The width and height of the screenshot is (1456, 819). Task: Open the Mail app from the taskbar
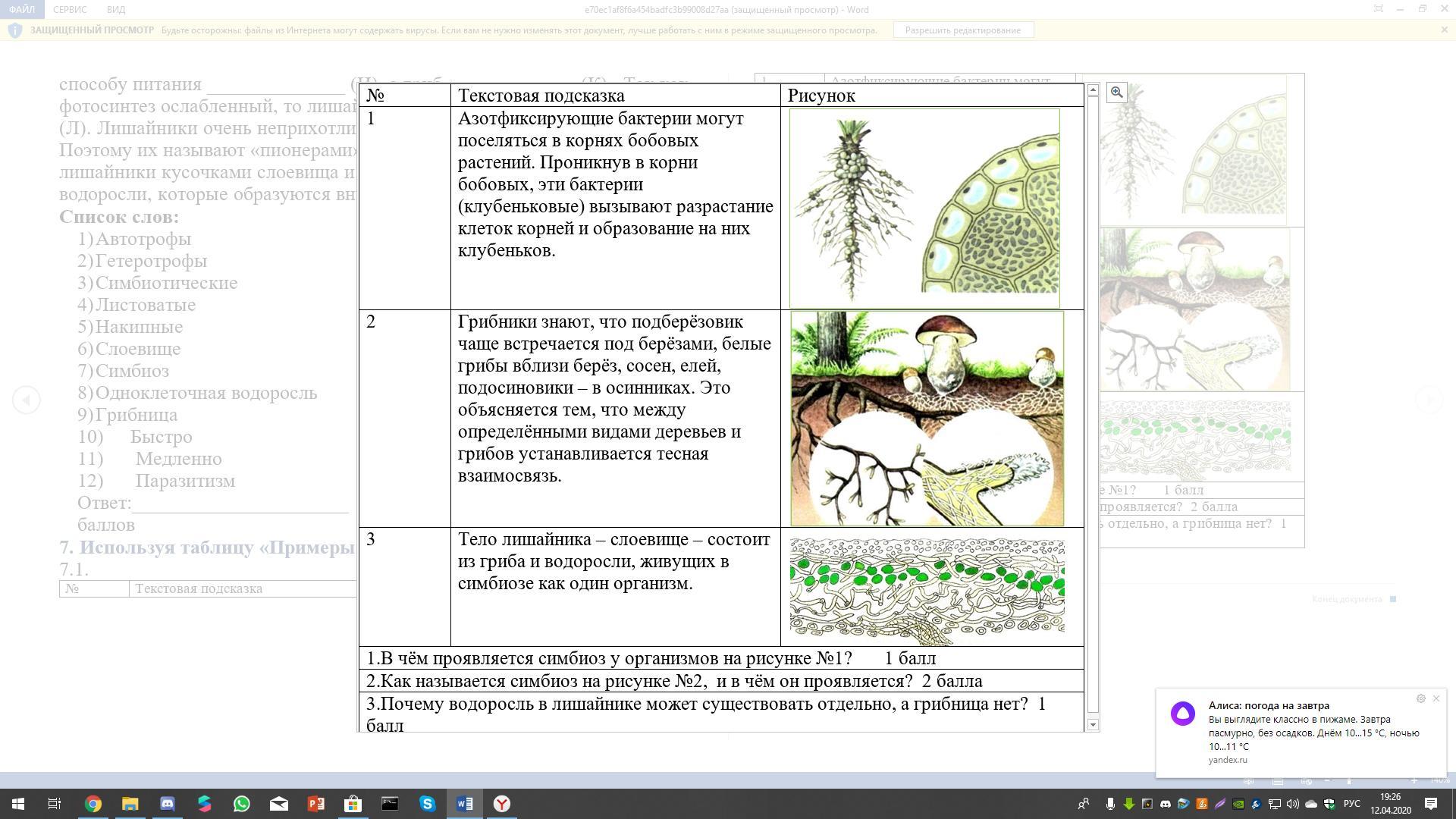pyautogui.click(x=278, y=804)
